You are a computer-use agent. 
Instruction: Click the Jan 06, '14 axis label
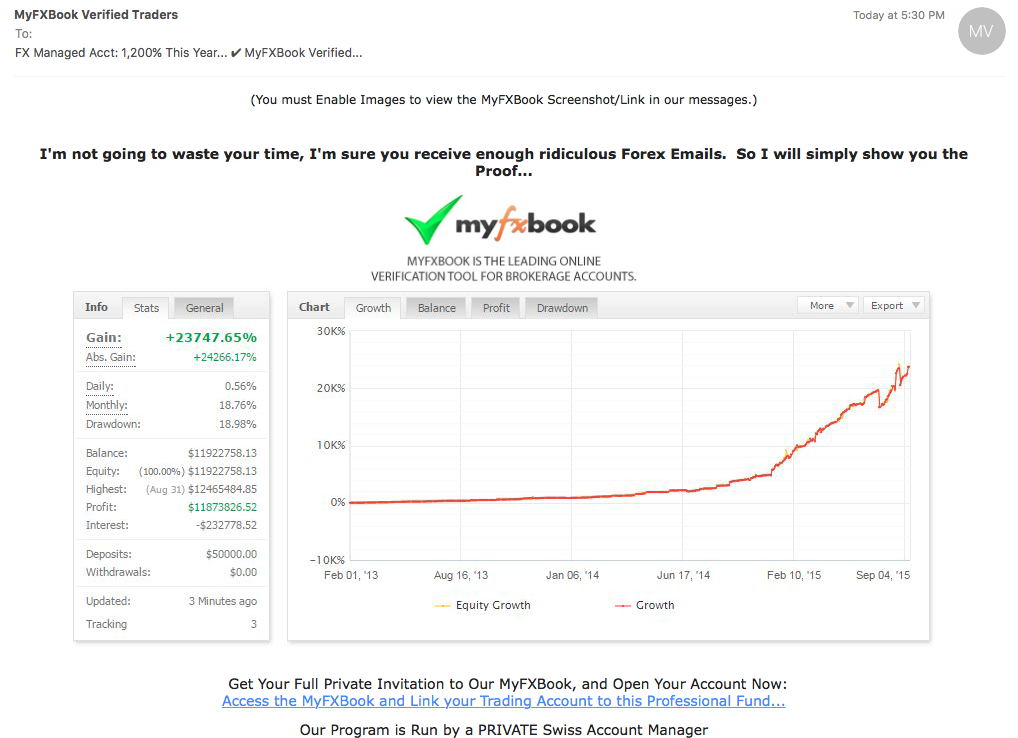pyautogui.click(x=572, y=575)
